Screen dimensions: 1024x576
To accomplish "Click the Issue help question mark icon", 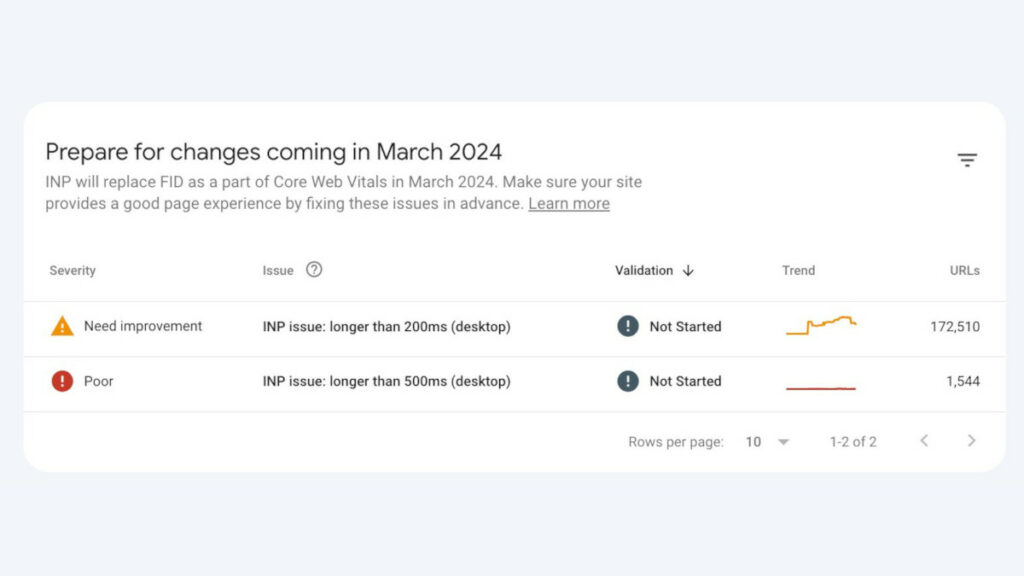I will tap(314, 270).
